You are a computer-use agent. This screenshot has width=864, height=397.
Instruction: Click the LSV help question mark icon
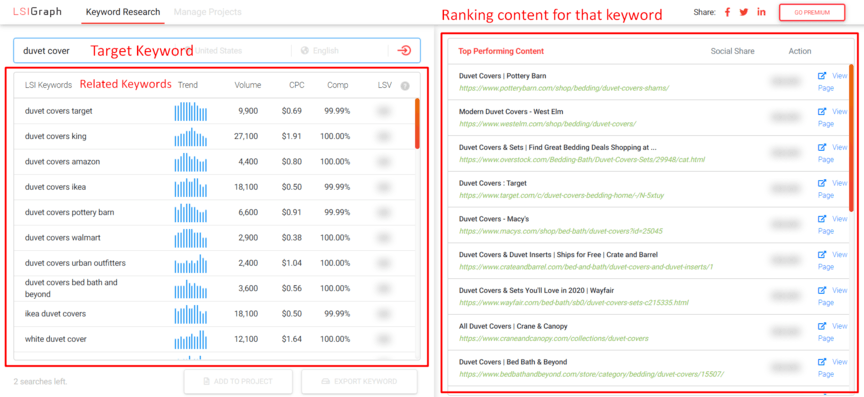[x=405, y=85]
